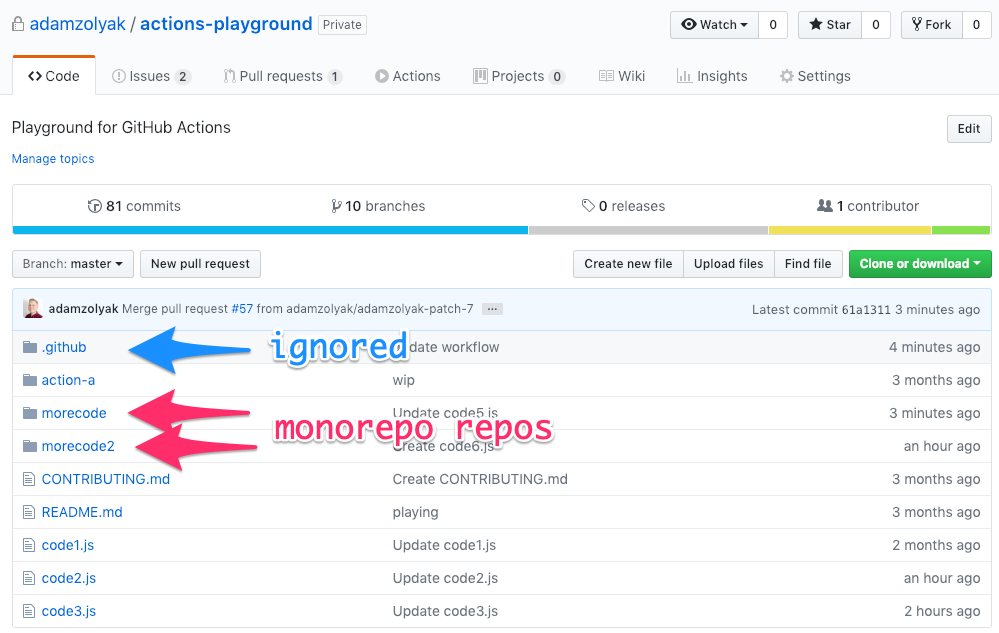The height and width of the screenshot is (633, 999).
Task: Click adamzolyak's avatar in commit bar
Action: pos(32,309)
